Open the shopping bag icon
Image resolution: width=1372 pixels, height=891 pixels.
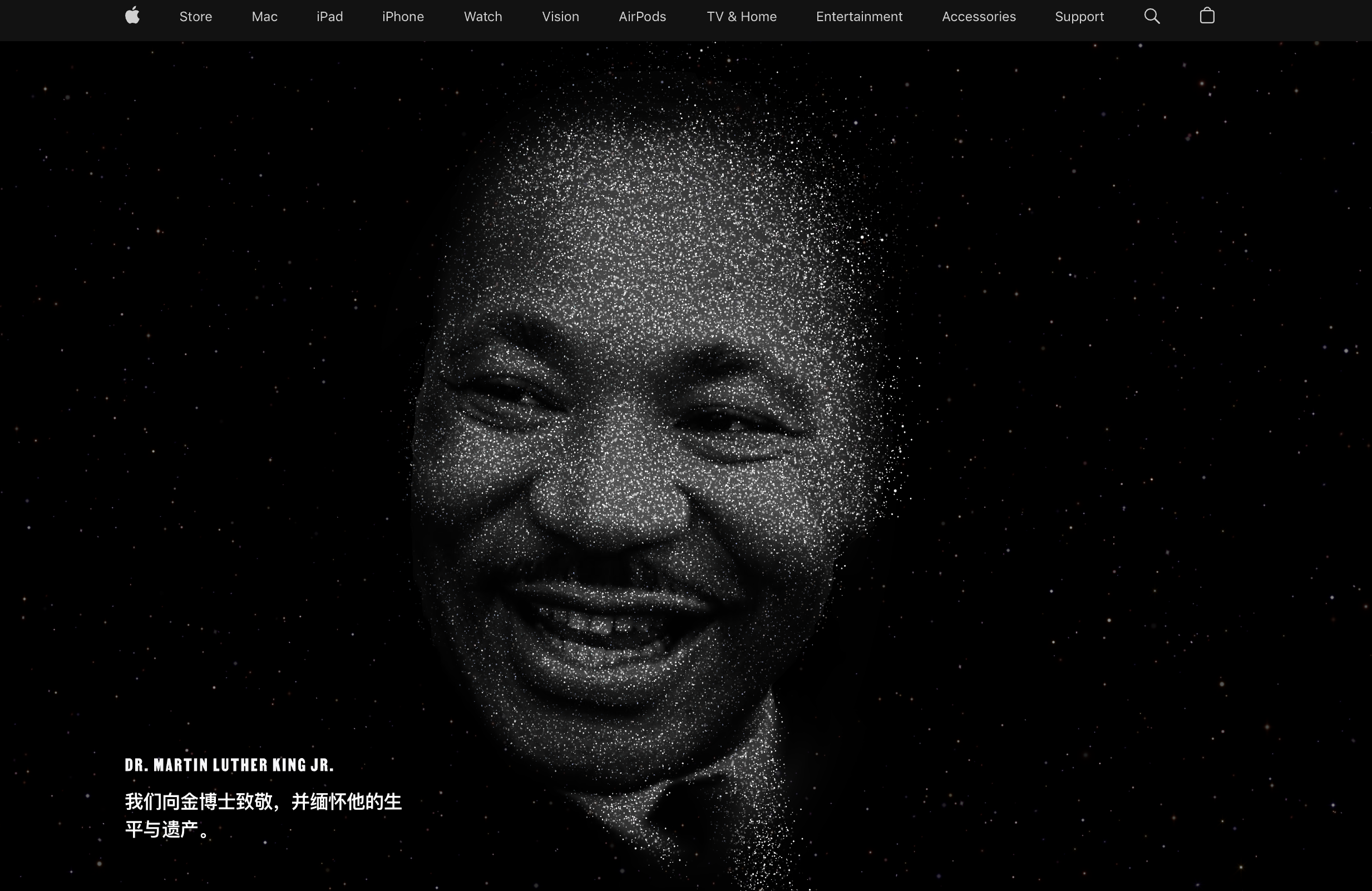(1207, 16)
